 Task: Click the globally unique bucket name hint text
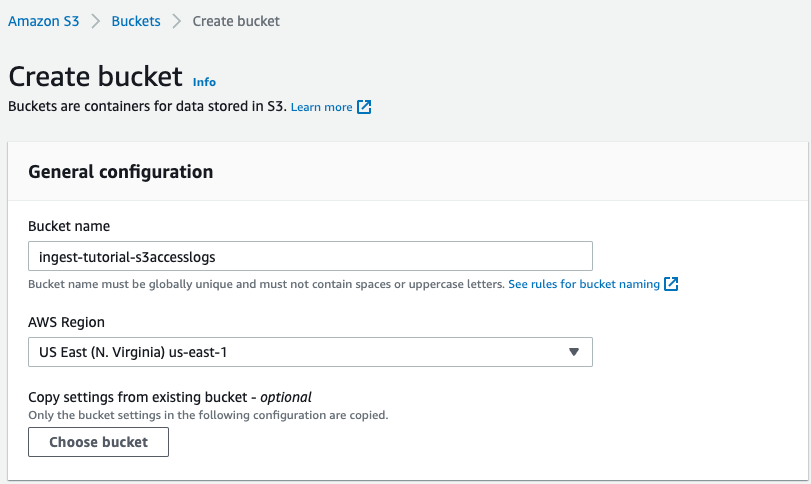266,284
